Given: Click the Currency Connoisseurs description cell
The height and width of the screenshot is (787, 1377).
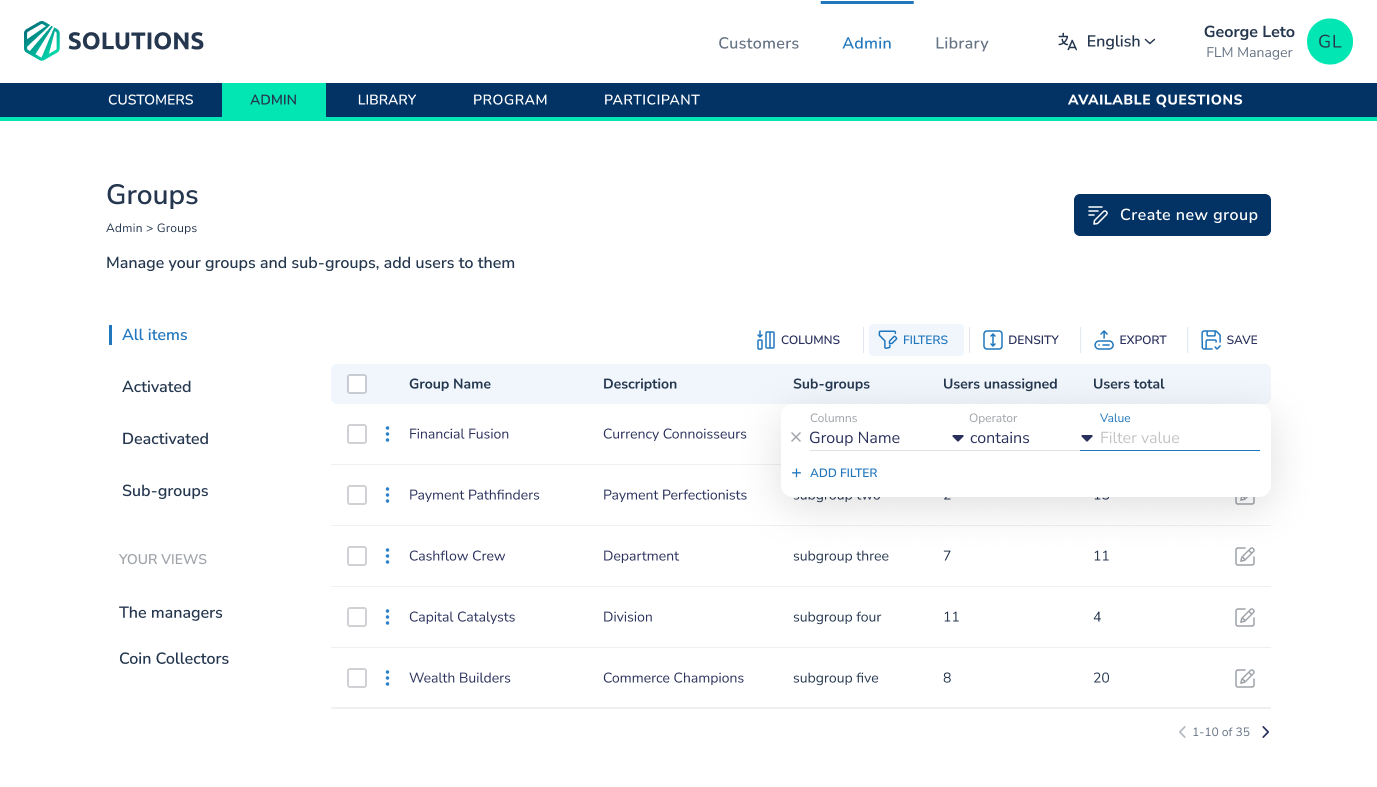Looking at the screenshot, I should pos(675,434).
